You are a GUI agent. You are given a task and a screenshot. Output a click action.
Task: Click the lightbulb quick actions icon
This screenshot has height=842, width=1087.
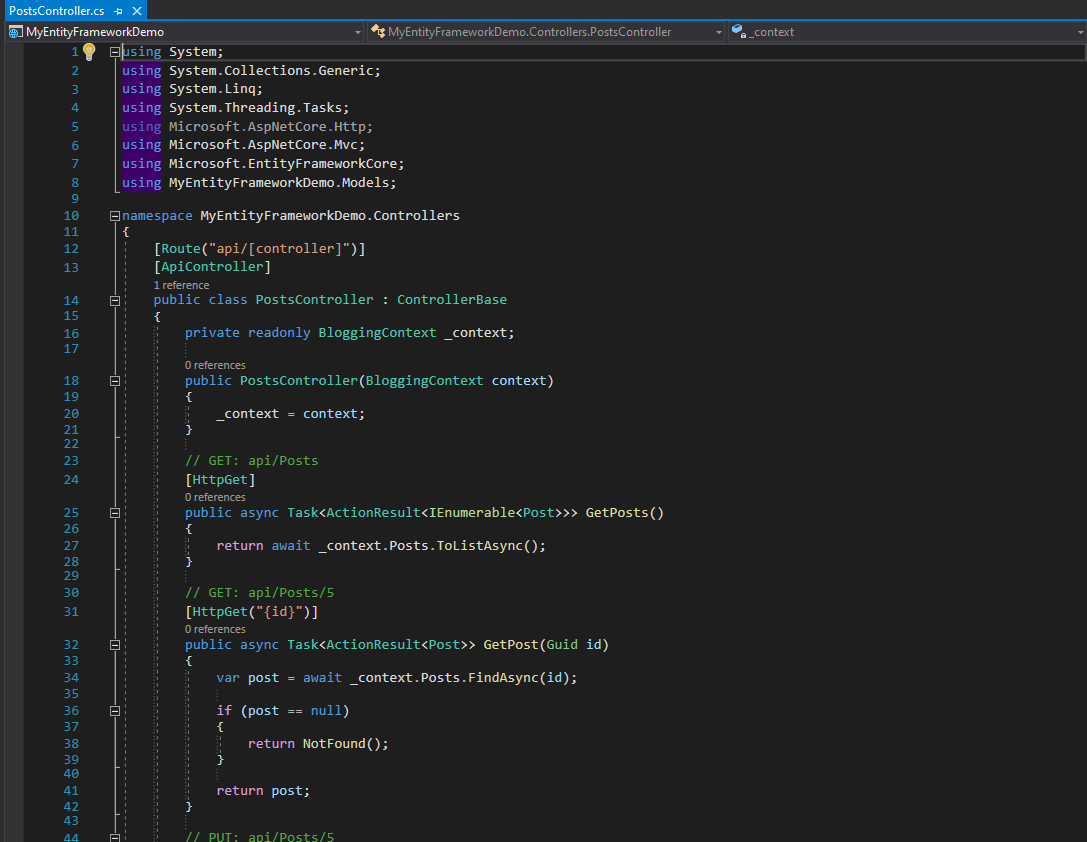pos(89,51)
